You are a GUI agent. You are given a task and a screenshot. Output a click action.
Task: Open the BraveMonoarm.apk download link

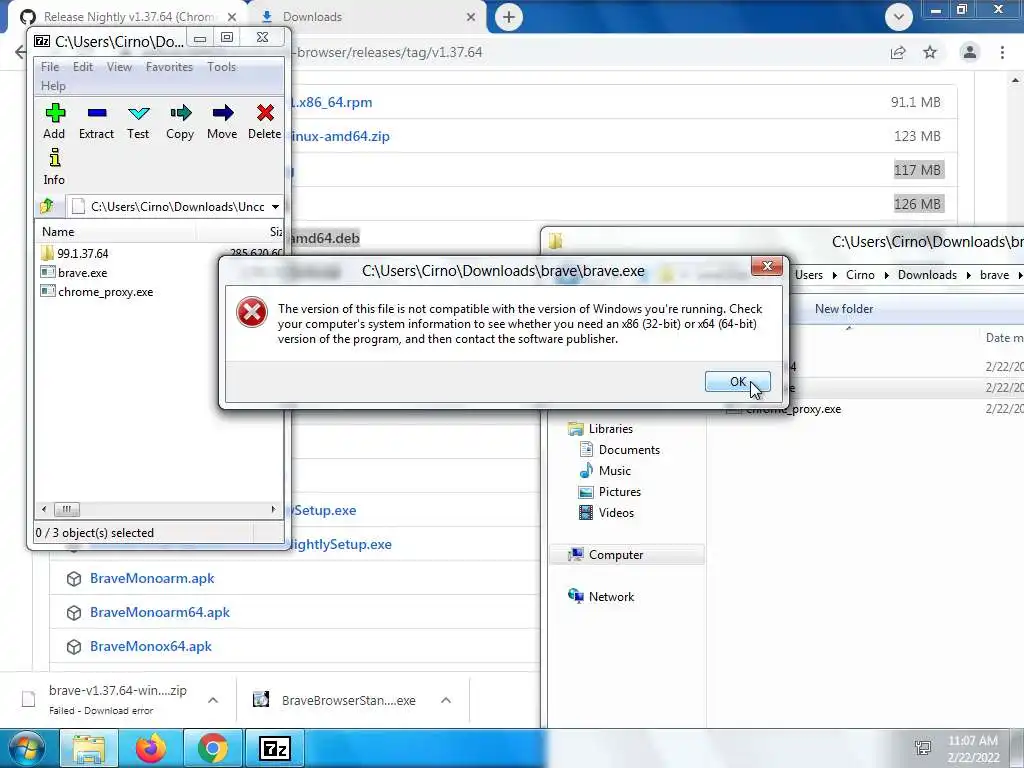(152, 579)
